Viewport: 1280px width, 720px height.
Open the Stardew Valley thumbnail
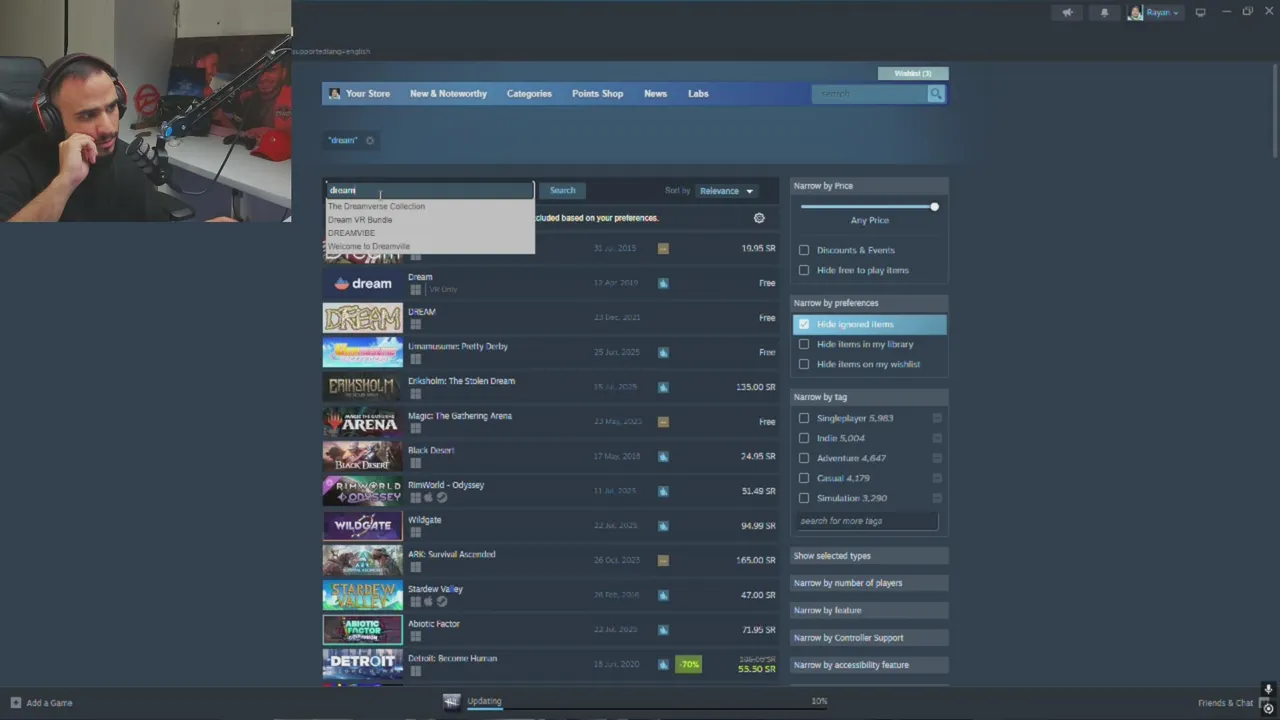(x=362, y=595)
